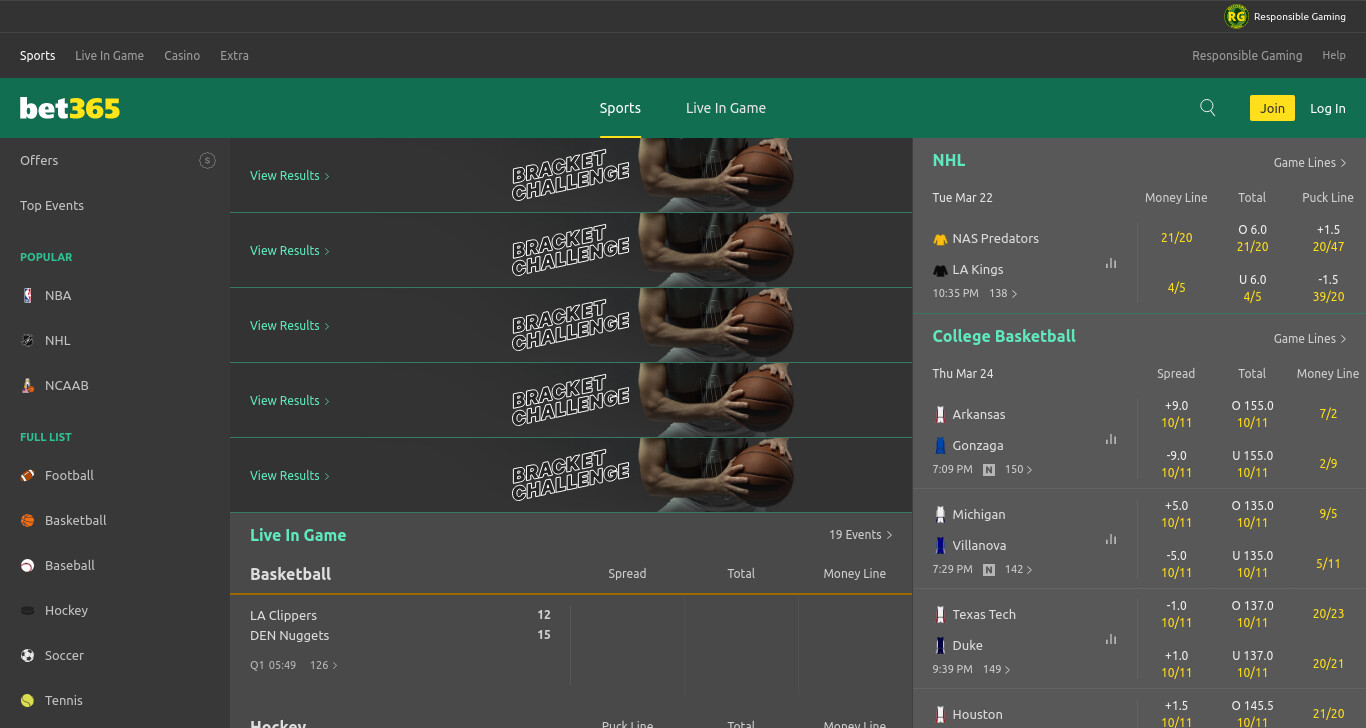Viewport: 1366px width, 728px height.
Task: Expand 142 markets for Michigan vs Villanova
Action: [1019, 569]
